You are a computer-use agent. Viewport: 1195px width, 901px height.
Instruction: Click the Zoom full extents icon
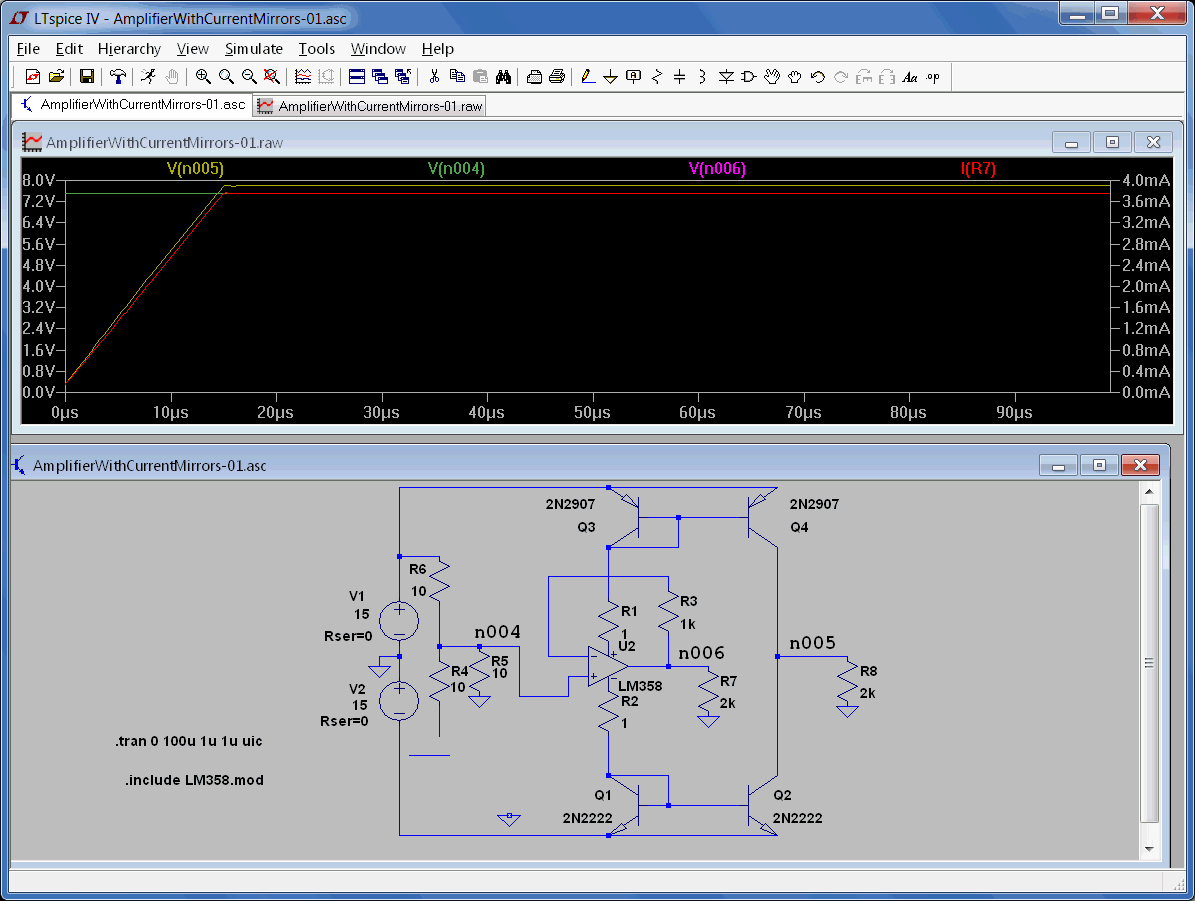(271, 77)
